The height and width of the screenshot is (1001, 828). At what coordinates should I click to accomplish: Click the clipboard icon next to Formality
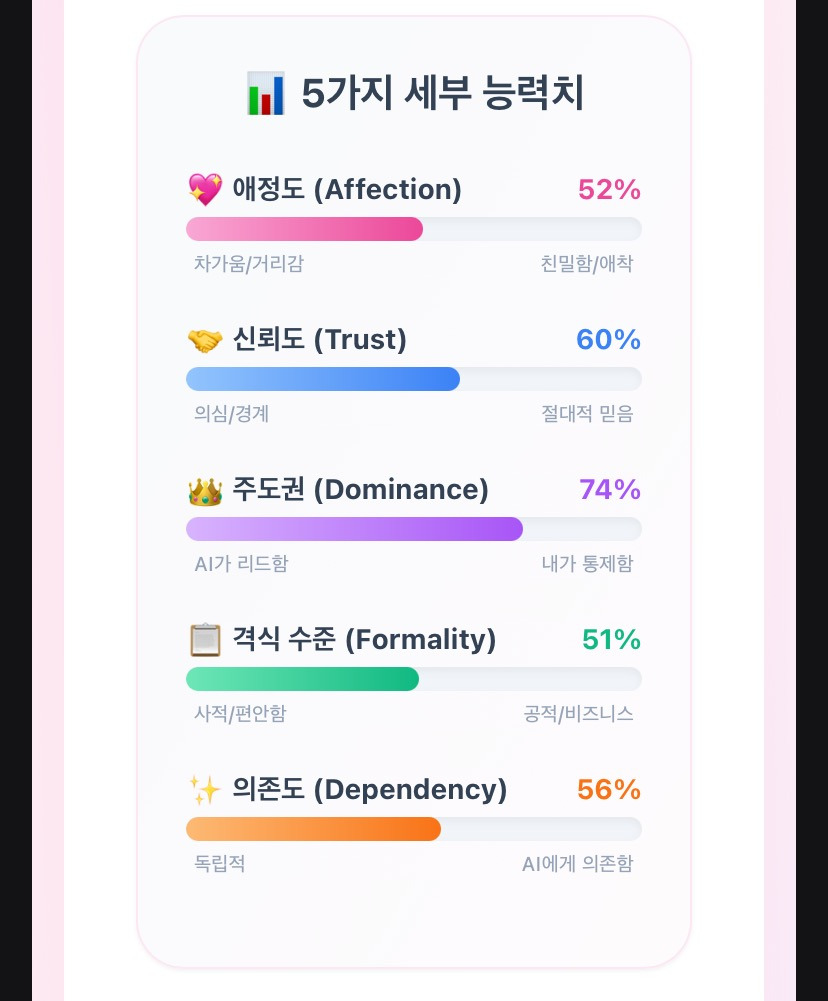coord(205,640)
